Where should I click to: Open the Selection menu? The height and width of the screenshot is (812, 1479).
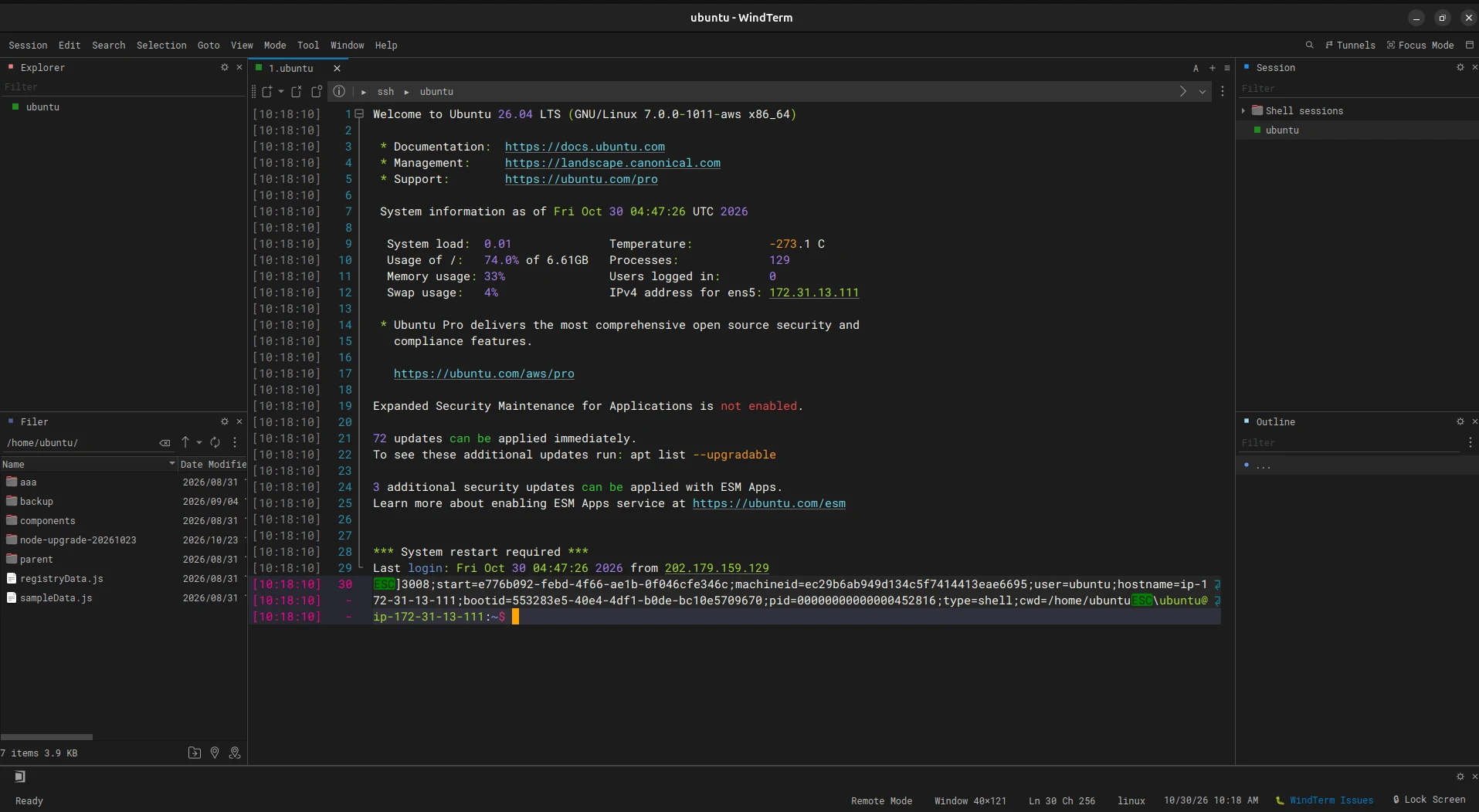coord(161,46)
